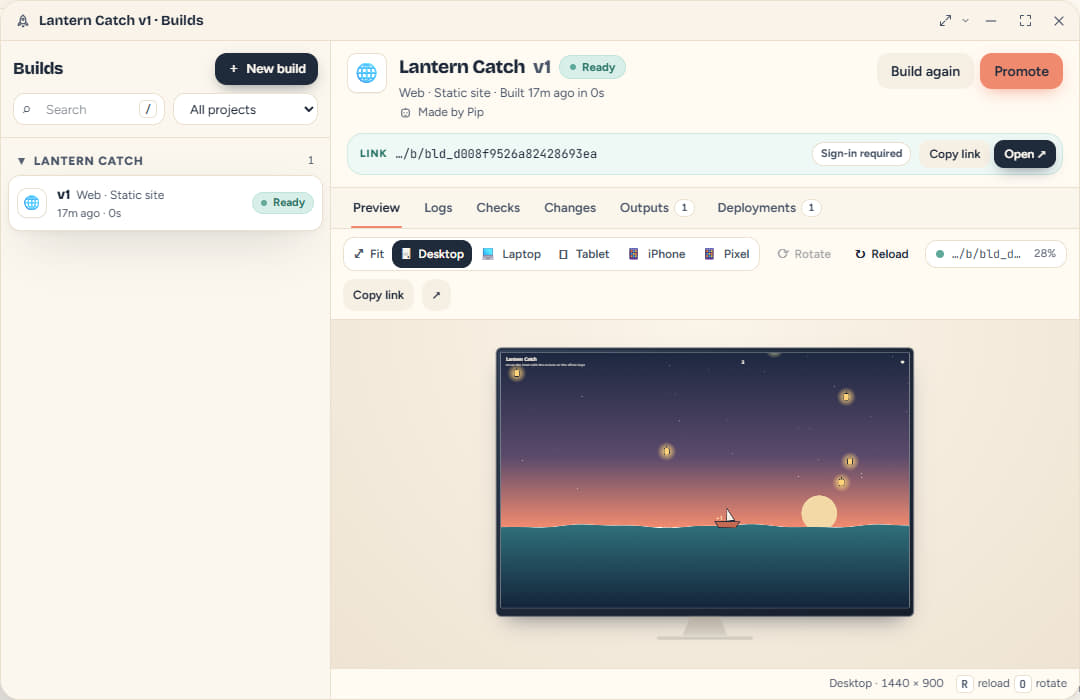Click the Made by Pip robot icon

pos(406,113)
